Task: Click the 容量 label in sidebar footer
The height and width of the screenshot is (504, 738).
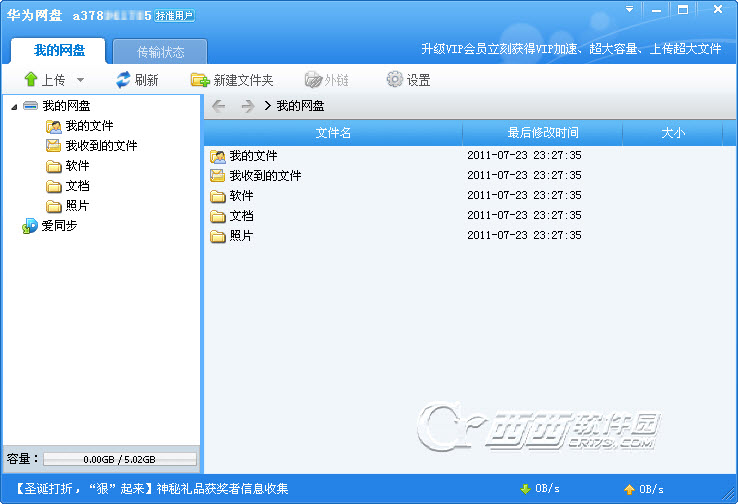Action: [x=22, y=459]
